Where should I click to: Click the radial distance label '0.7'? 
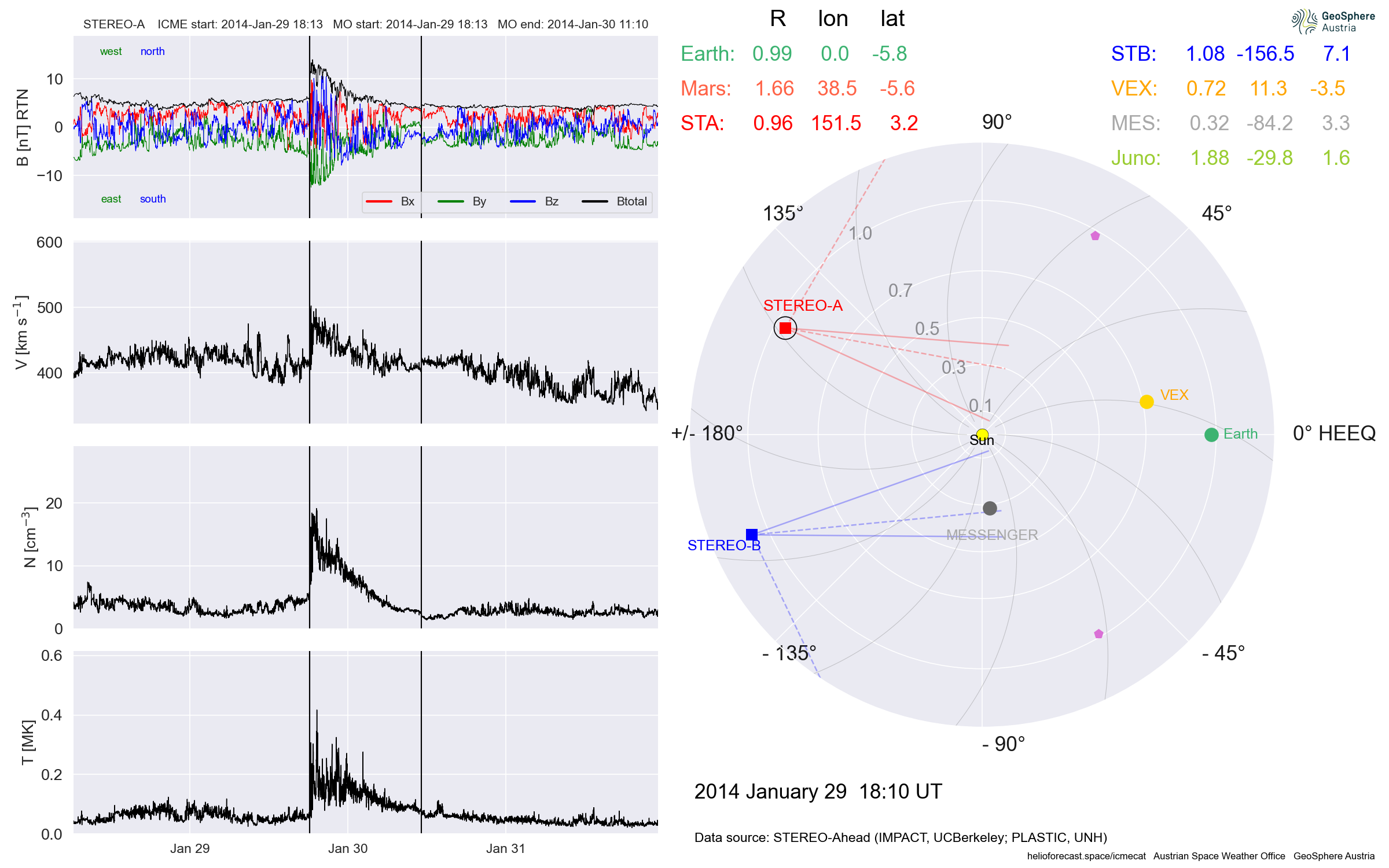pyautogui.click(x=901, y=290)
